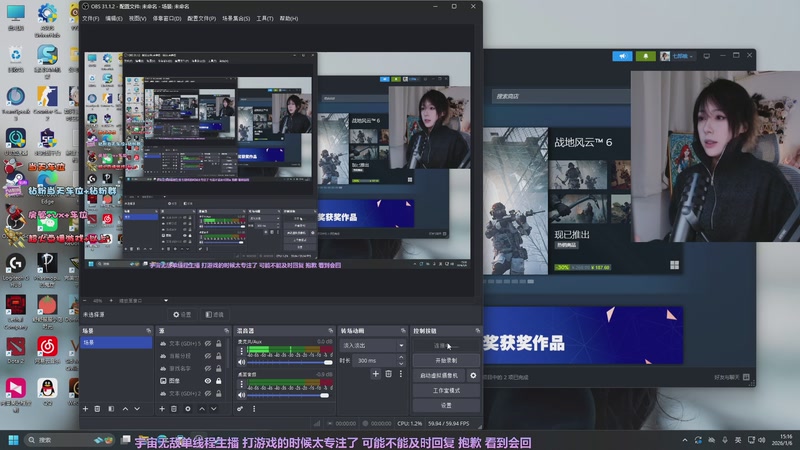This screenshot has width=800, height=450.
Task: Zoom in preview with plus icon
Action: pos(111,301)
